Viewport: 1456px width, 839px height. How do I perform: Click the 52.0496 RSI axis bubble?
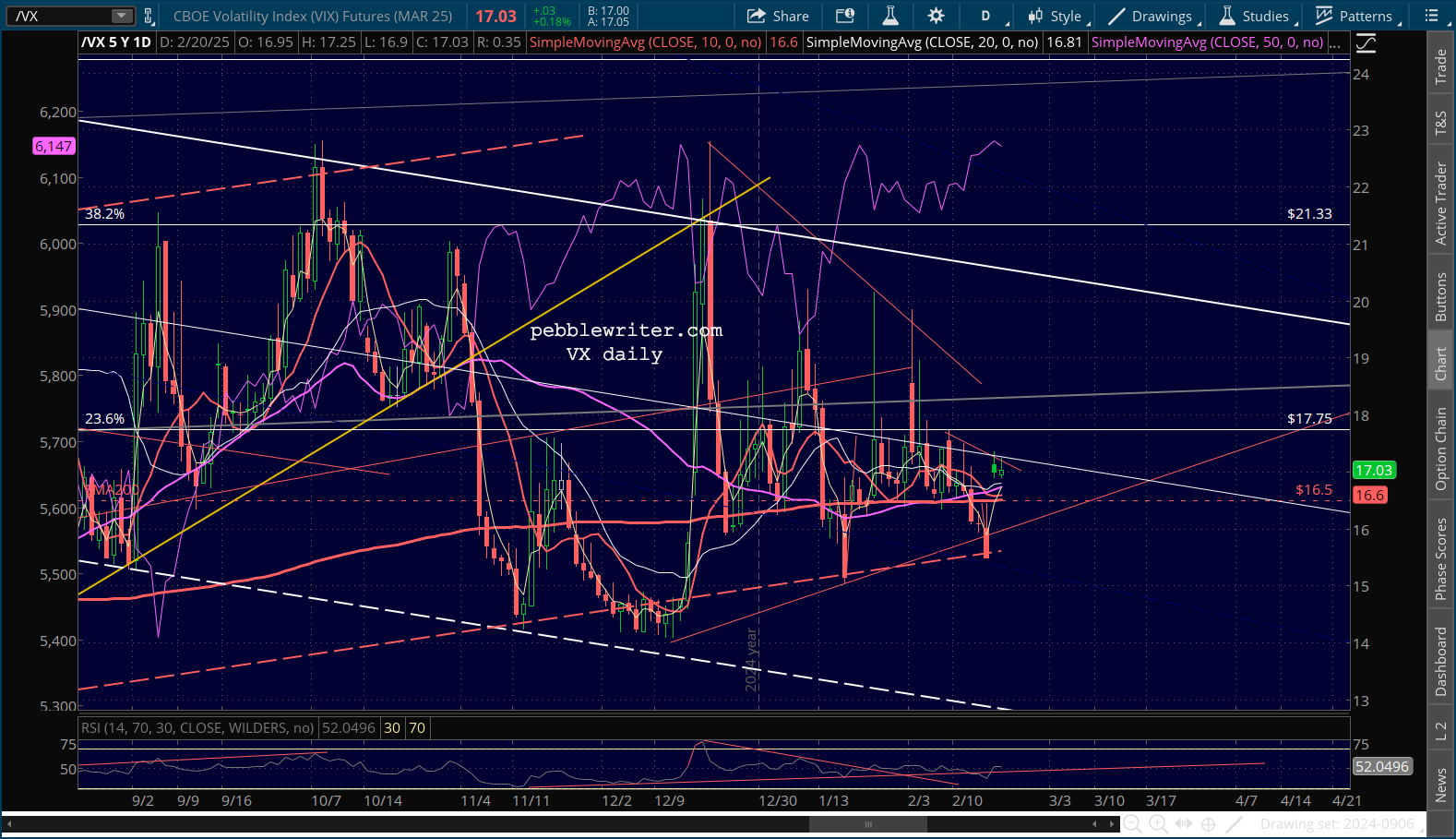tap(1382, 767)
